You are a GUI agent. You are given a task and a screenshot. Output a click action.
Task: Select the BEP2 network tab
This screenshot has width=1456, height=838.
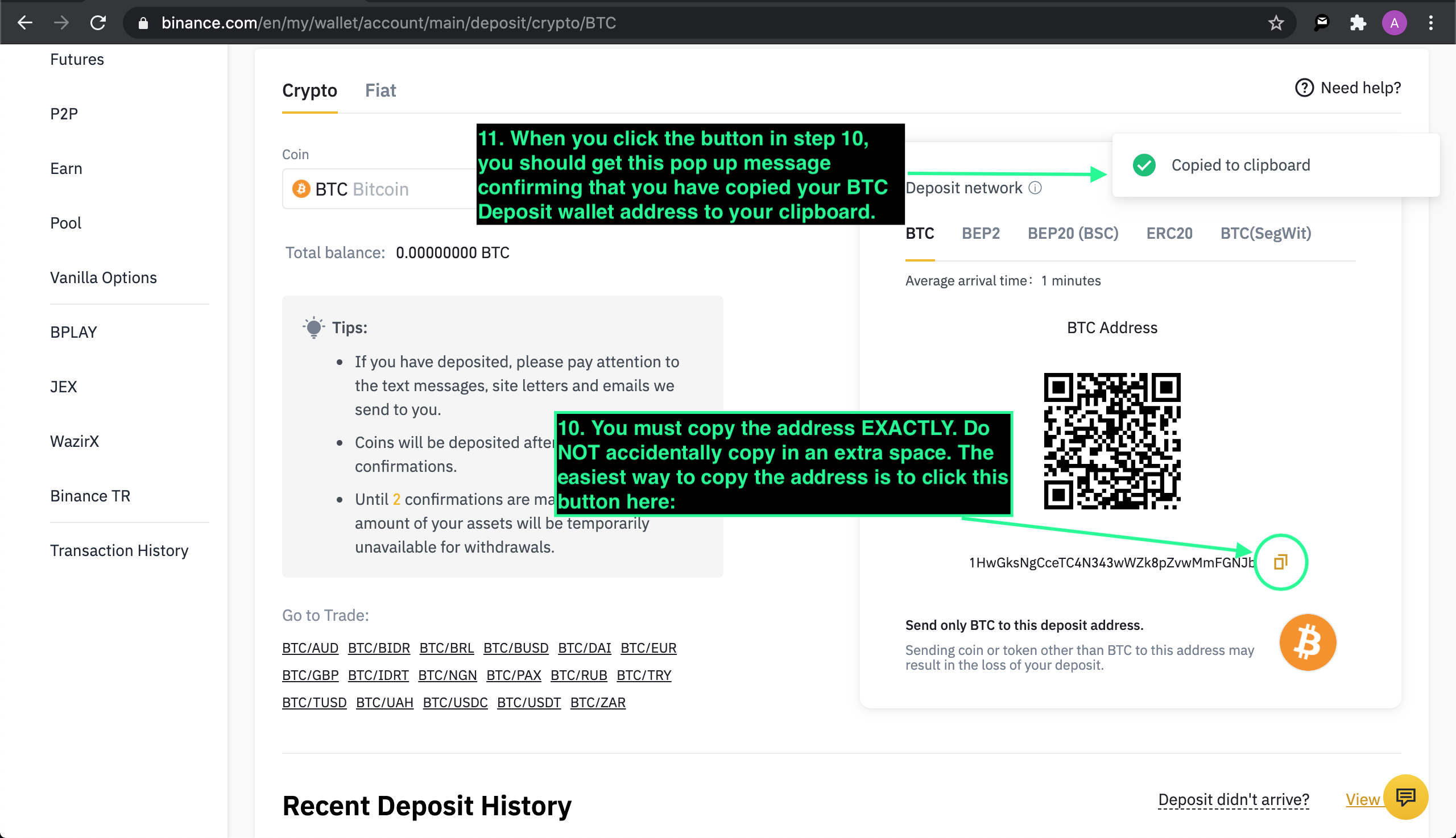(x=981, y=233)
